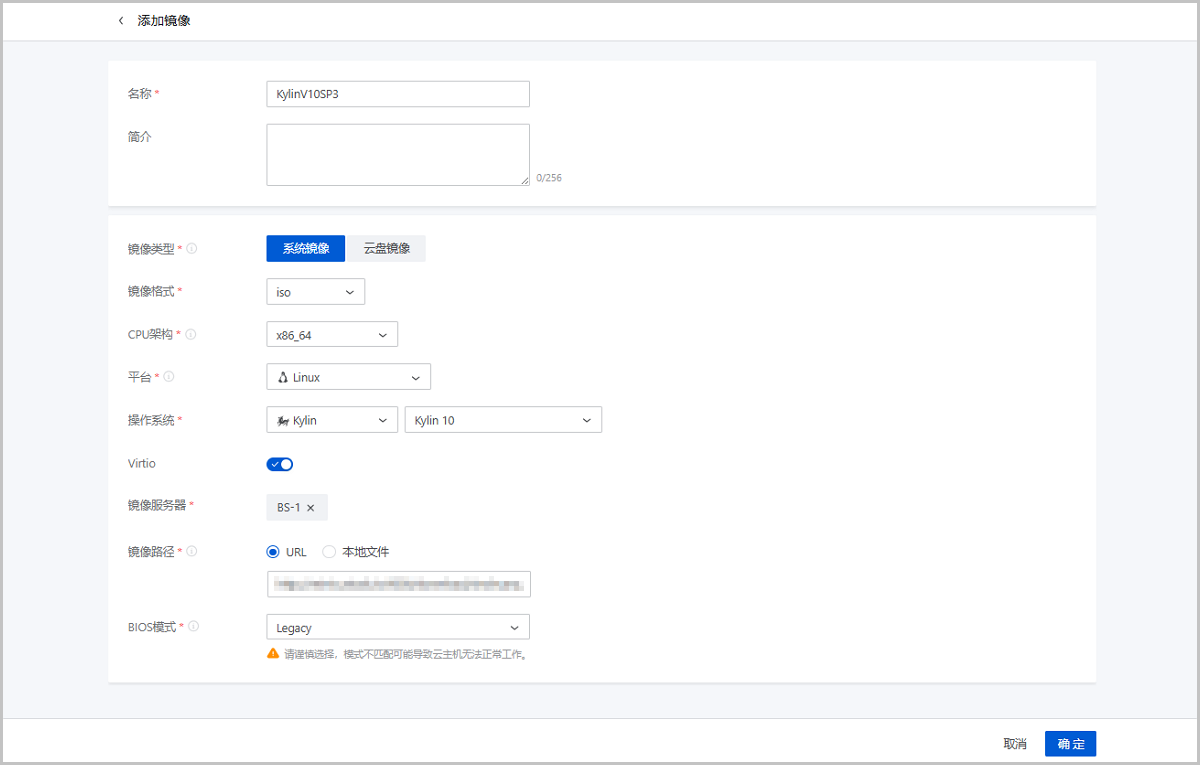Click the info icon next to 镜像类型

(x=192, y=249)
